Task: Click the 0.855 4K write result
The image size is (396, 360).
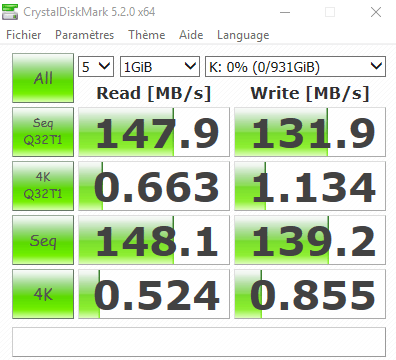Action: [310, 294]
